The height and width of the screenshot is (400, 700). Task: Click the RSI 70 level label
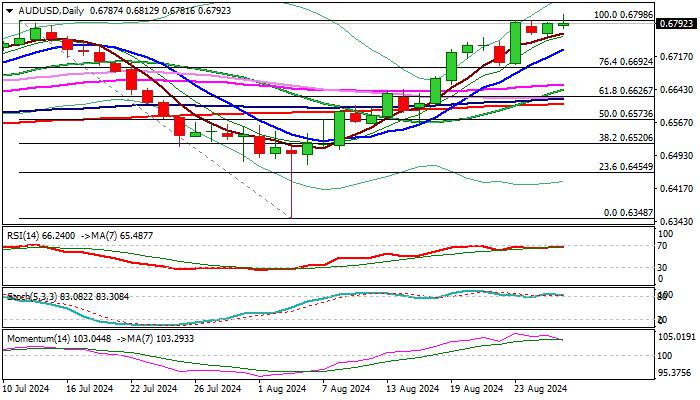click(x=663, y=246)
